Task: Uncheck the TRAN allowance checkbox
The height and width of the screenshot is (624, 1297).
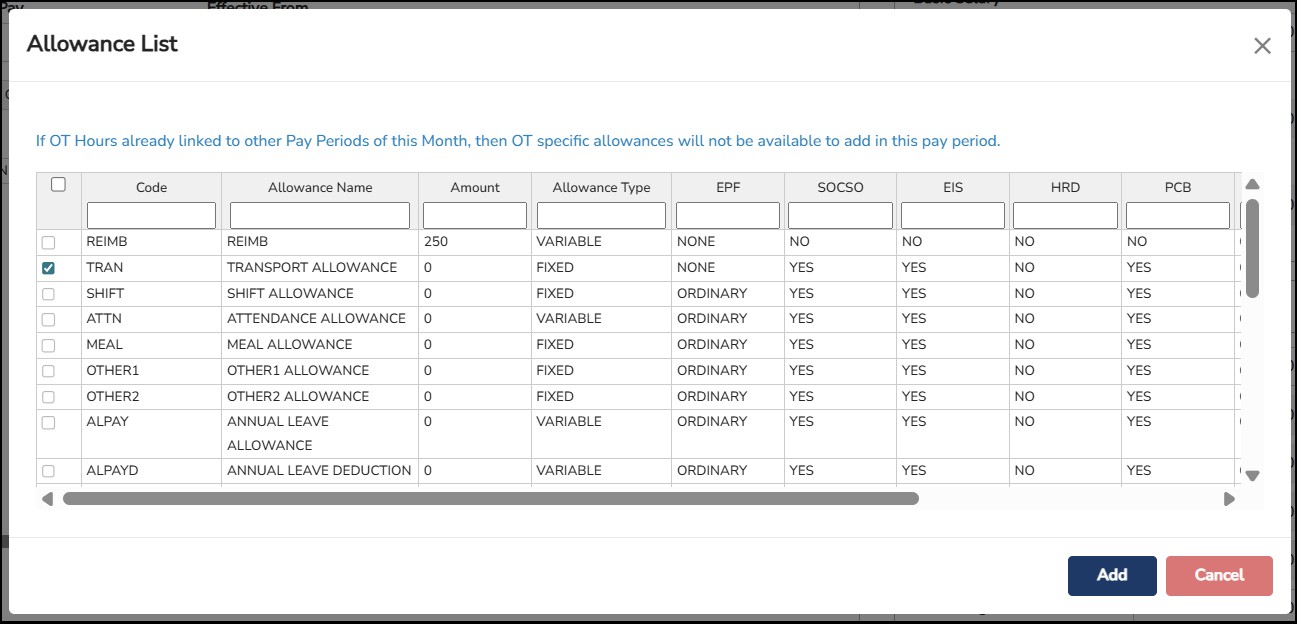Action: click(48, 268)
